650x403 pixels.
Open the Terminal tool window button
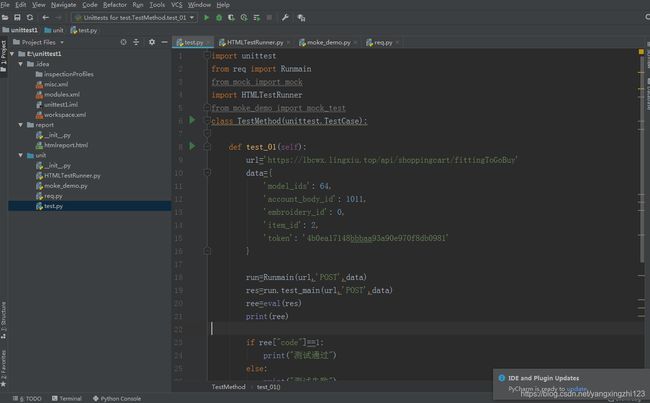coord(67,398)
